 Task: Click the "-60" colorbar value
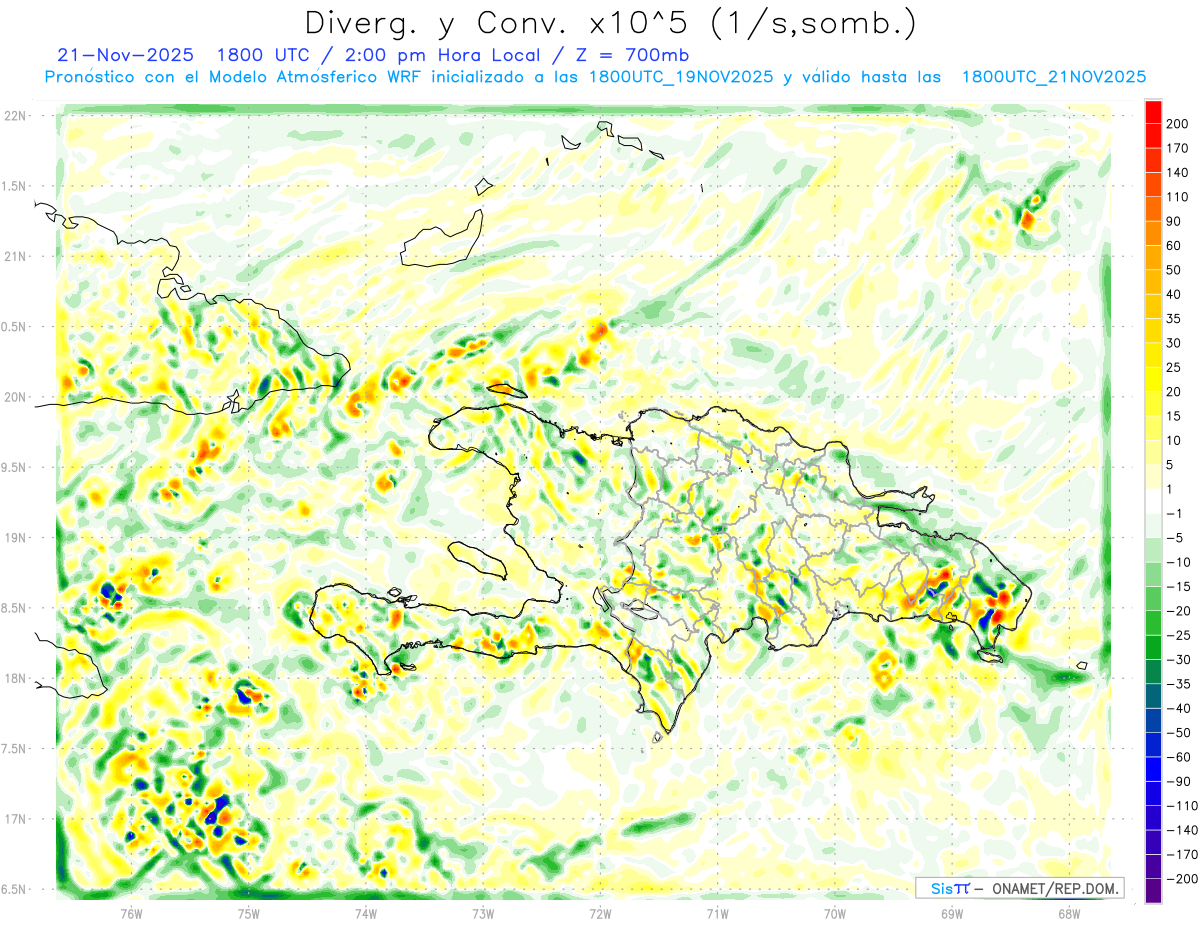1177,758
